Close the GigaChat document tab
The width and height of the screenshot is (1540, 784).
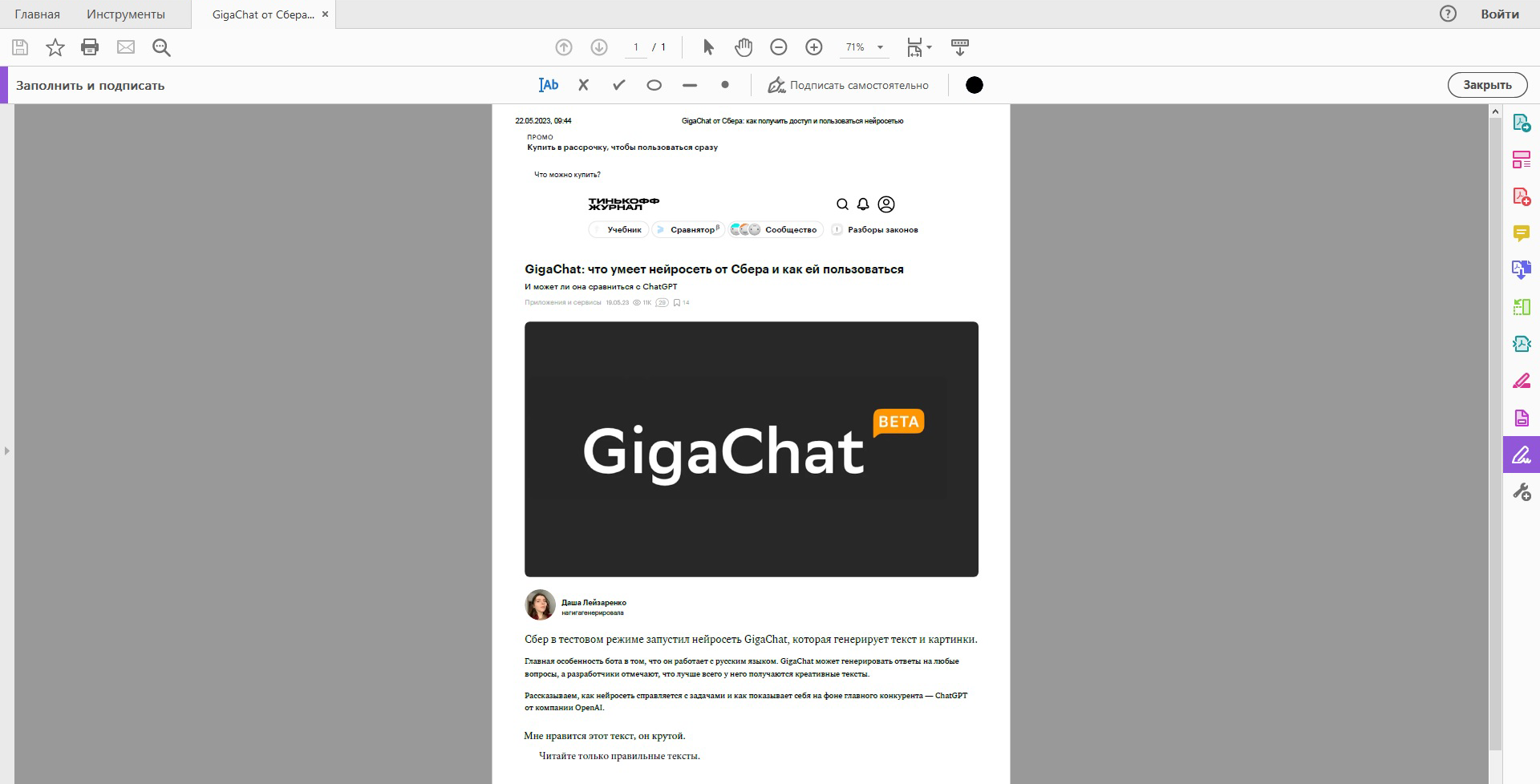click(x=325, y=14)
